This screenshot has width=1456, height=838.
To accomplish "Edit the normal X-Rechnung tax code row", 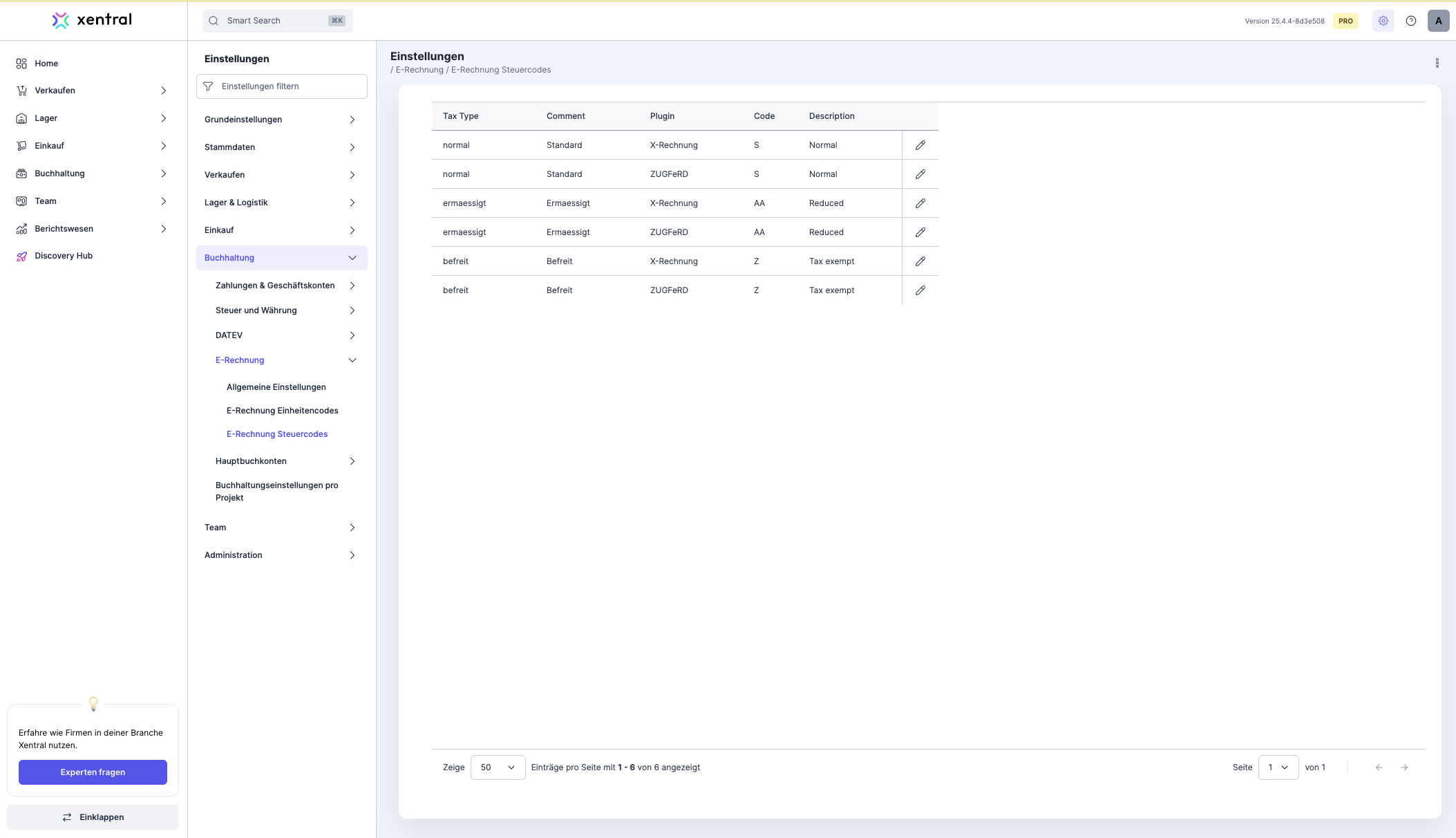I will coord(920,145).
